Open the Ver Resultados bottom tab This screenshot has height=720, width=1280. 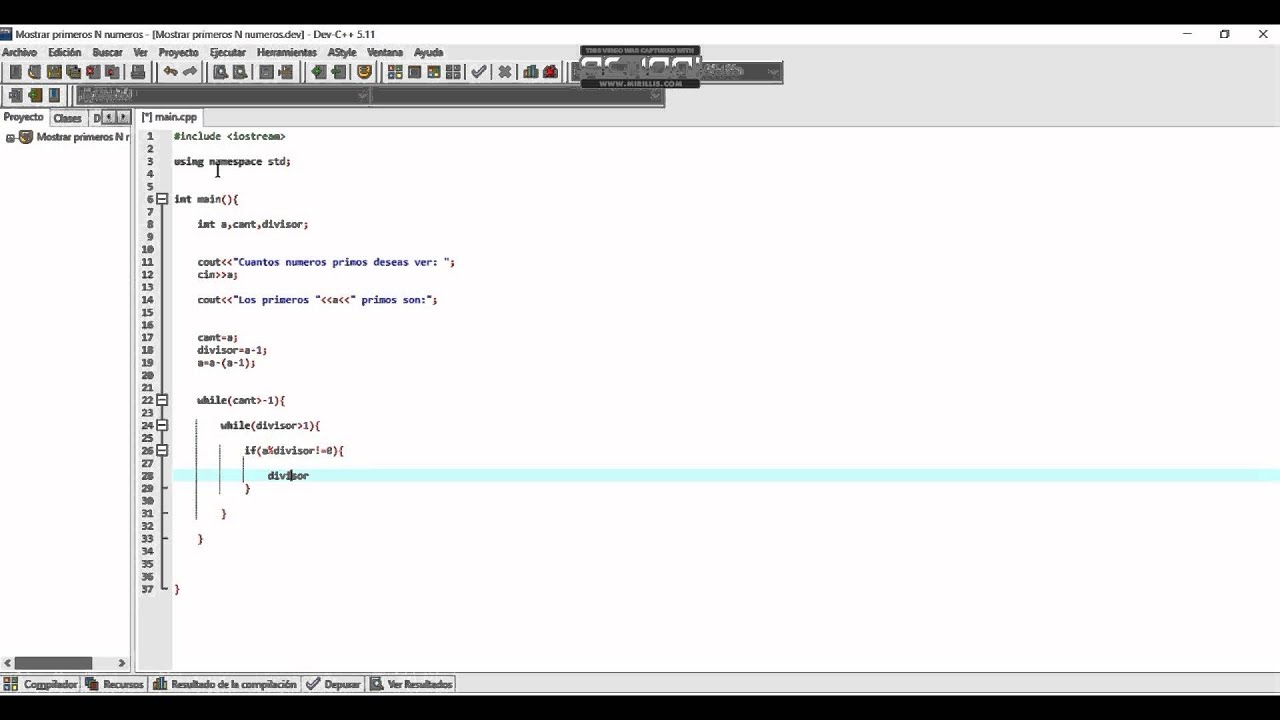pos(411,684)
